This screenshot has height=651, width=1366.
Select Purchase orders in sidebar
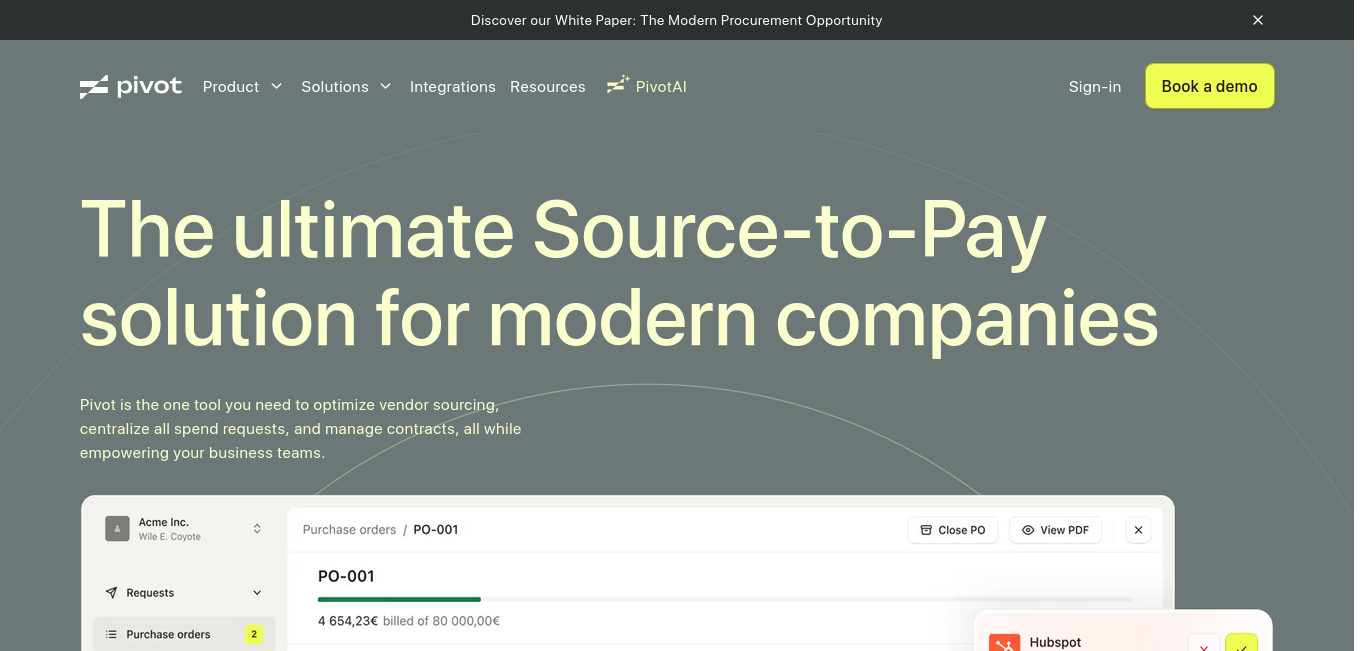(184, 634)
